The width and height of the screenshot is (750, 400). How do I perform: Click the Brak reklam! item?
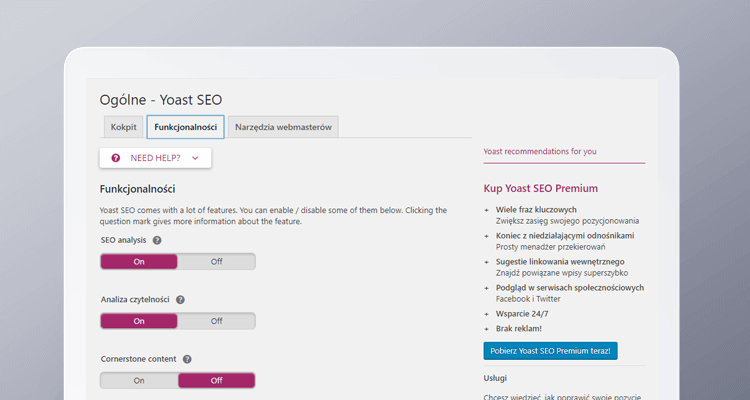pos(519,329)
